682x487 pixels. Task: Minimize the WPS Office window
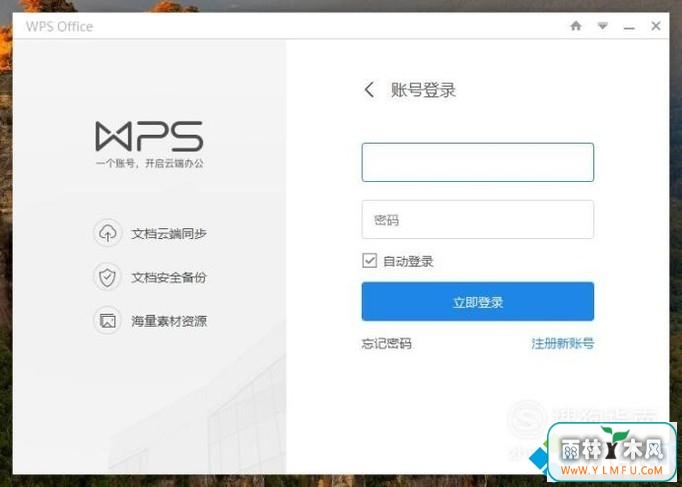pyautogui.click(x=629, y=28)
